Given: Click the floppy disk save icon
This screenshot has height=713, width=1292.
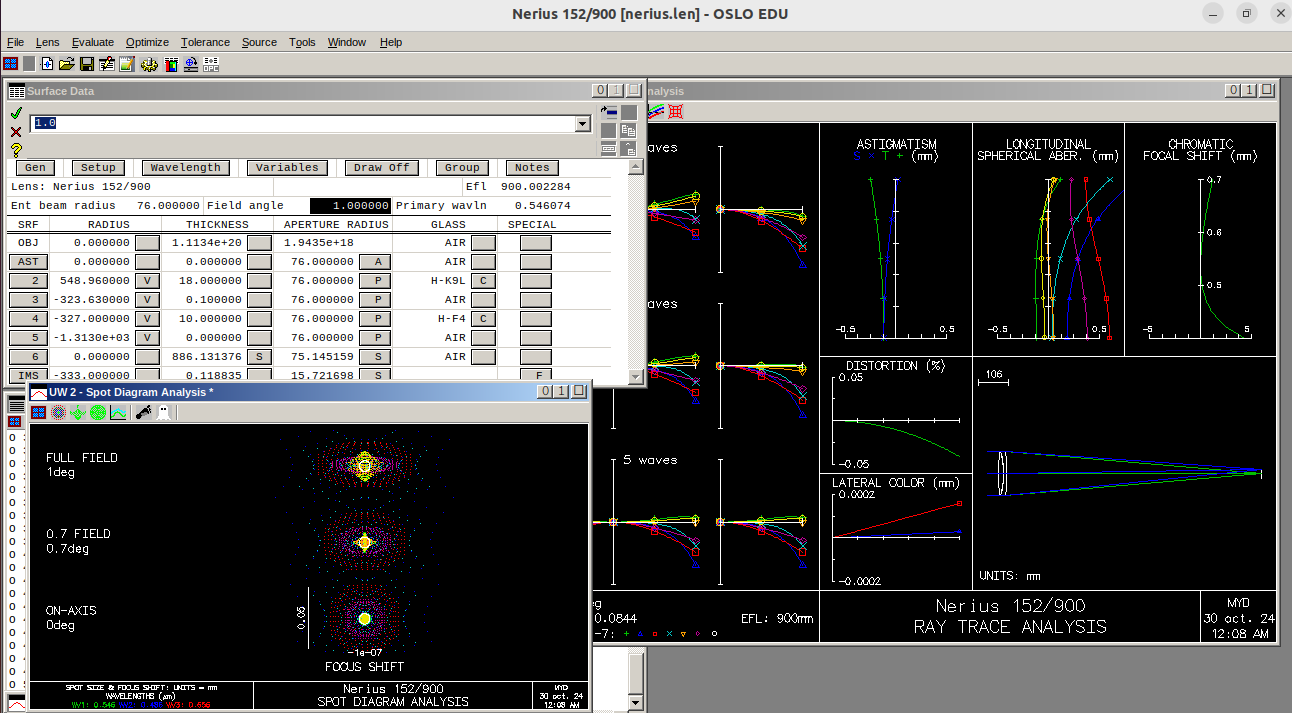Looking at the screenshot, I should [x=87, y=64].
